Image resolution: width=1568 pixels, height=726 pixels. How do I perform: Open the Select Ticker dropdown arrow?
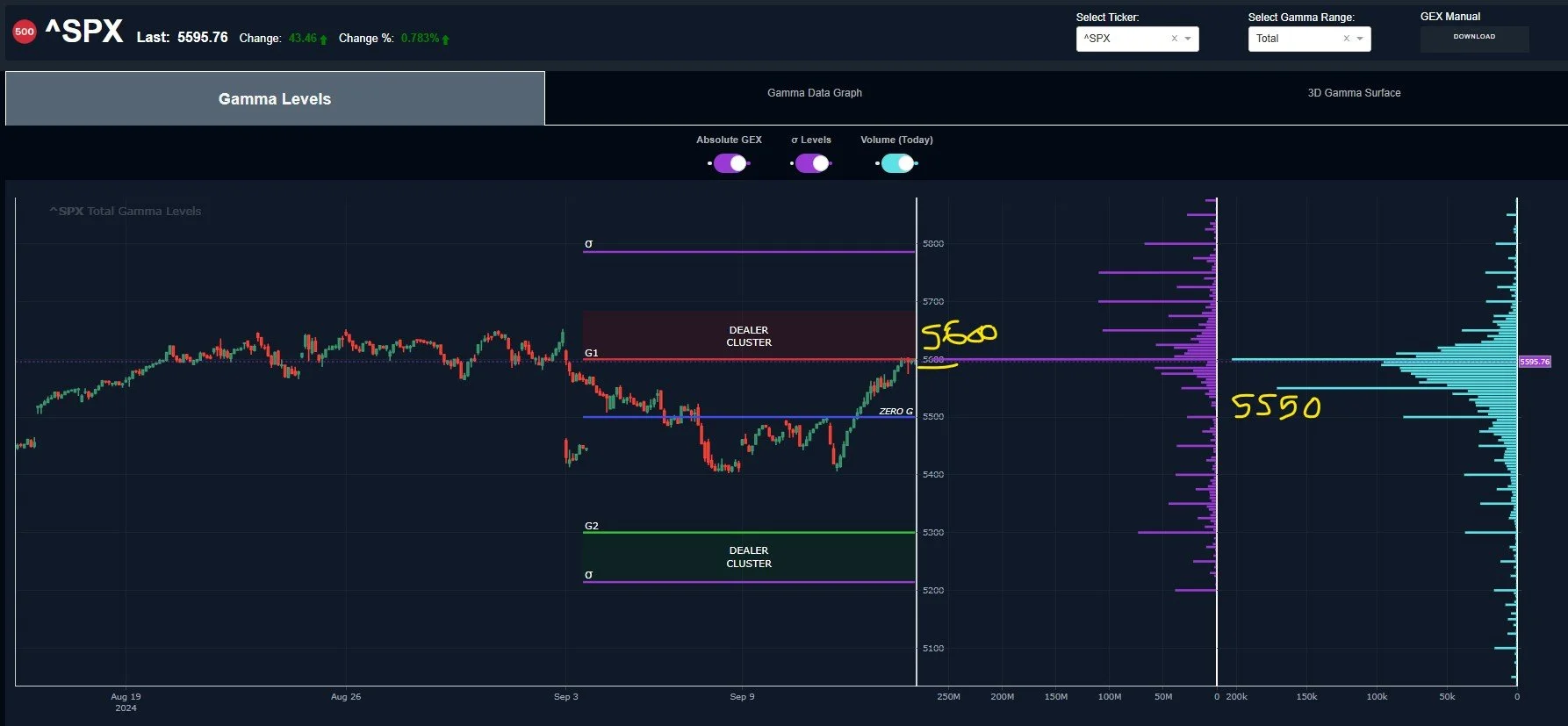(x=1188, y=39)
